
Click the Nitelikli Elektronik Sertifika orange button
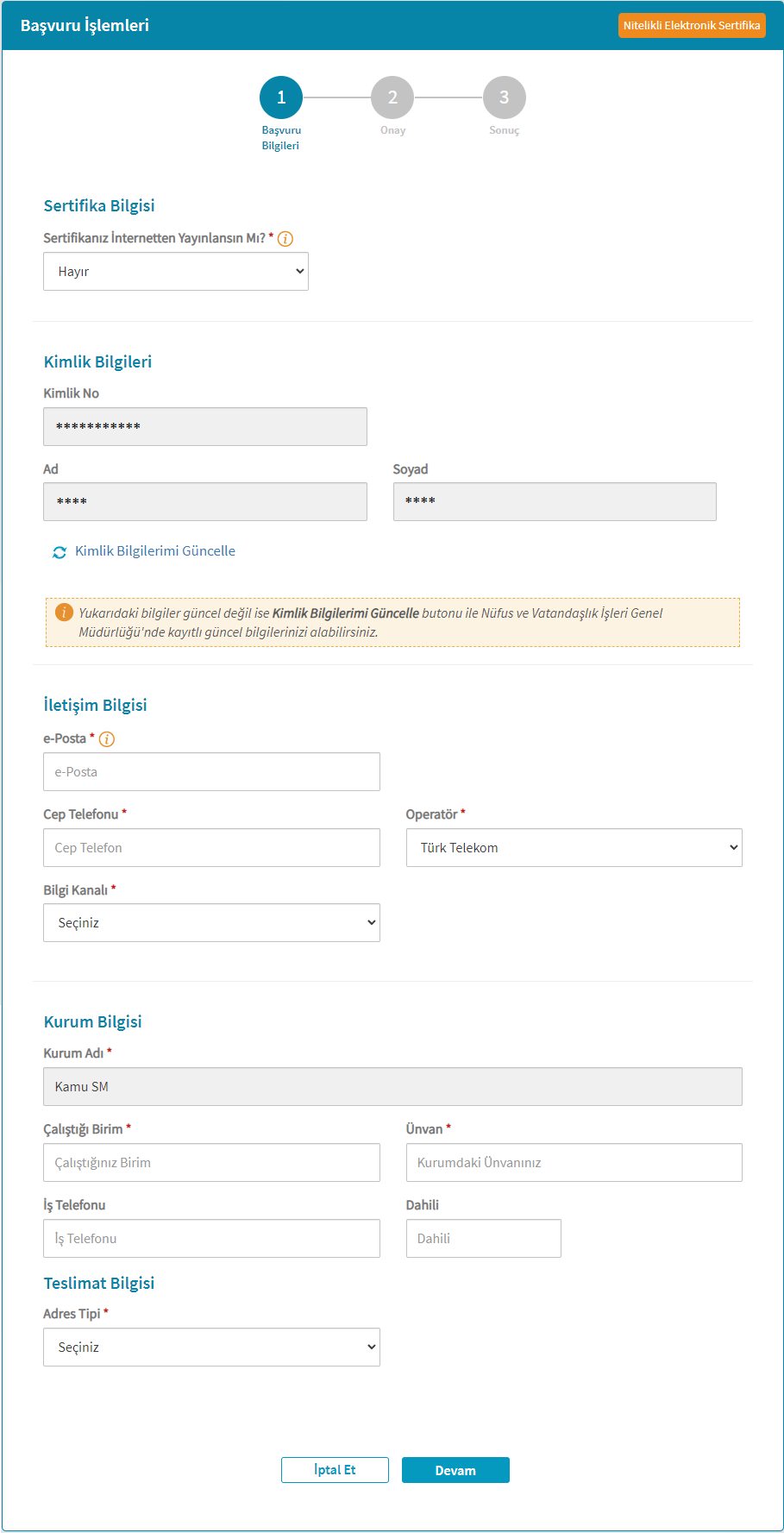pyautogui.click(x=692, y=25)
